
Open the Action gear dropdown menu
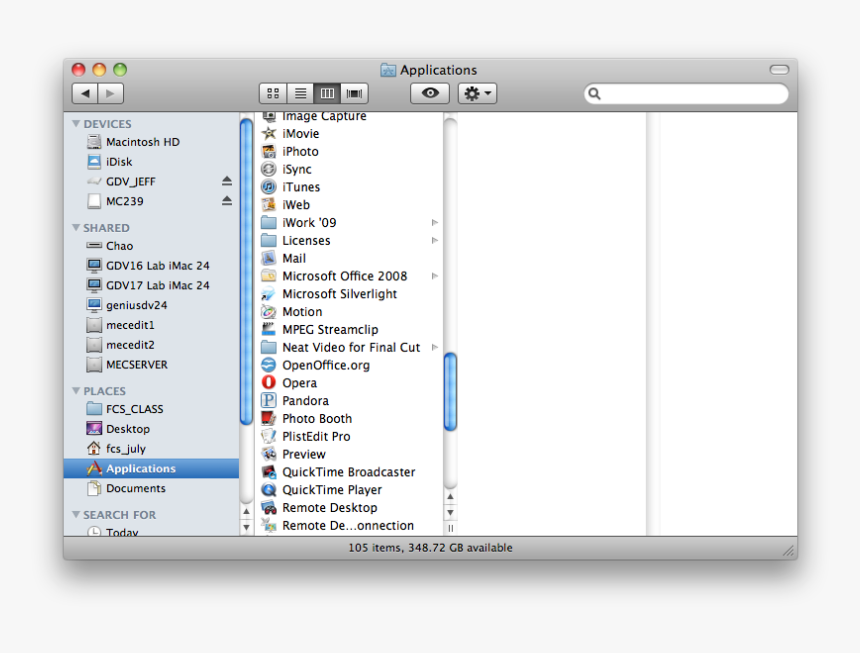click(478, 93)
